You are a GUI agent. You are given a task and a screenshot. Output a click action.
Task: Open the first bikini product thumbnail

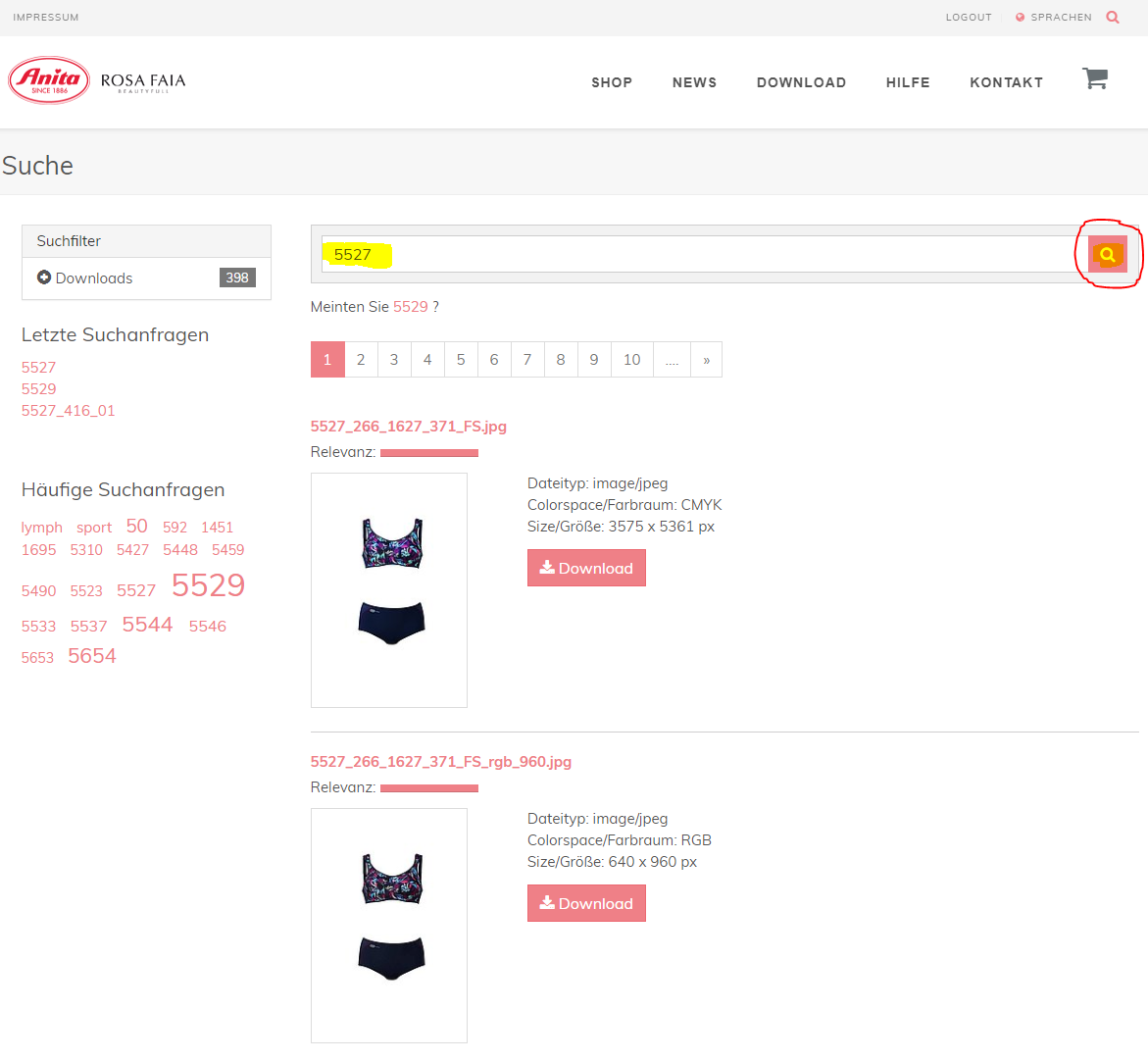point(389,590)
